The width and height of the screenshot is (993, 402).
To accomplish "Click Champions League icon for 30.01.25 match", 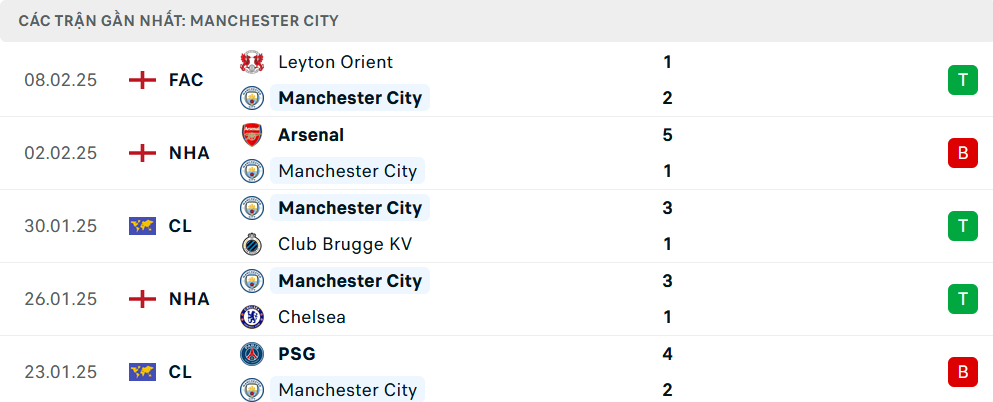I will click(x=143, y=226).
